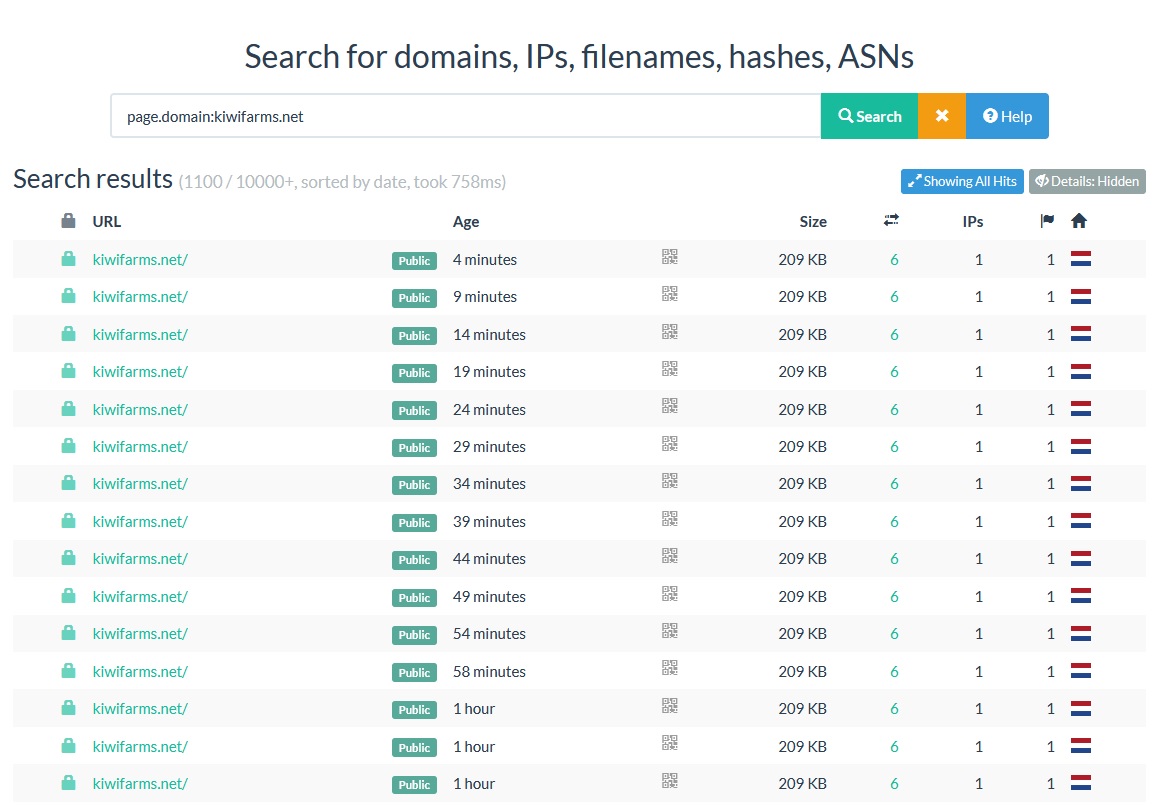
Task: Open the kiwifarms.net/ link scanned 58 minutes ago
Action: click(x=140, y=671)
